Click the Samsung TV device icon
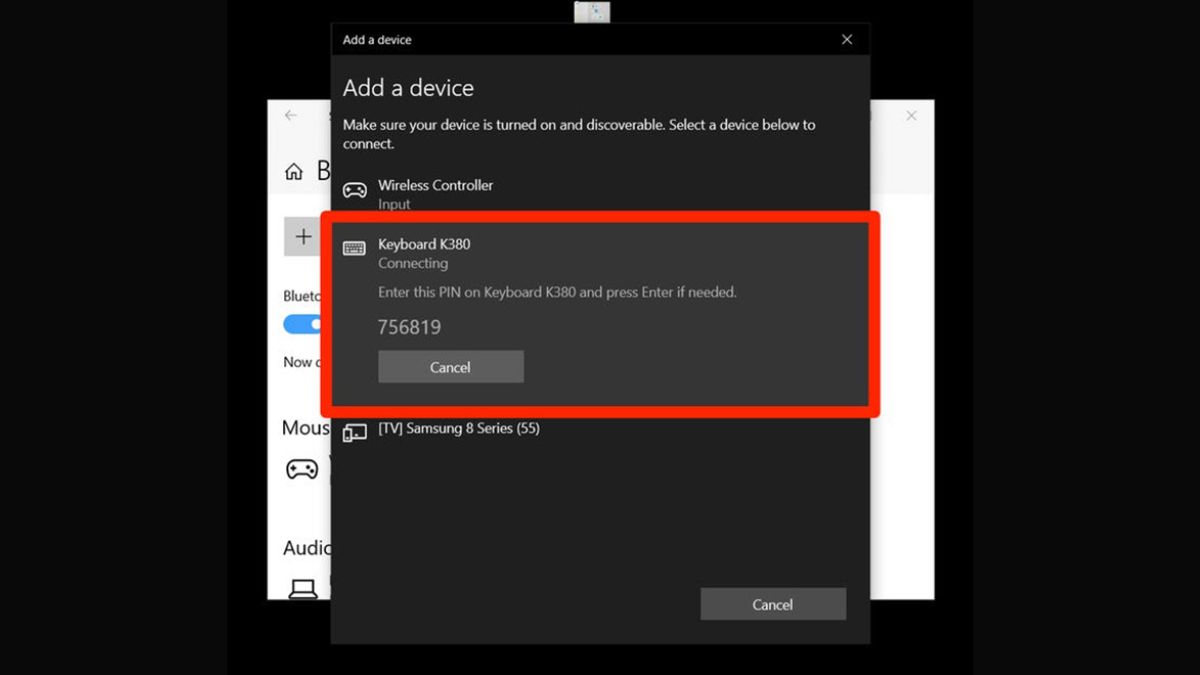This screenshot has height=675, width=1200. 355,432
